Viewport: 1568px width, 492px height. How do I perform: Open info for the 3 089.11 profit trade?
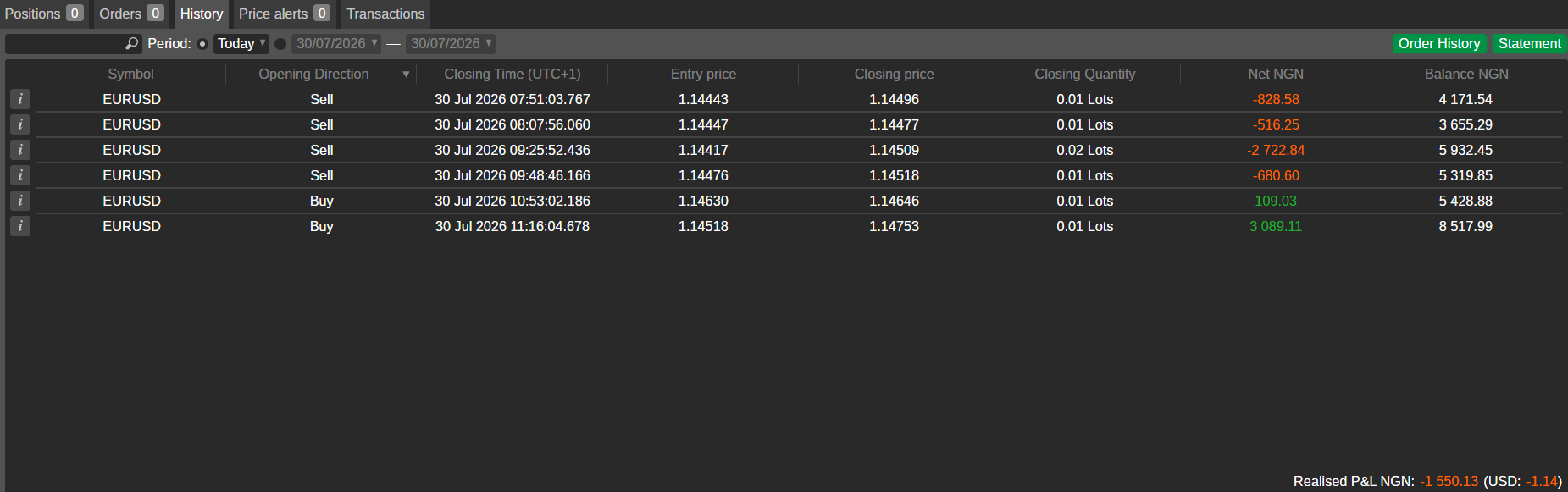(20, 226)
